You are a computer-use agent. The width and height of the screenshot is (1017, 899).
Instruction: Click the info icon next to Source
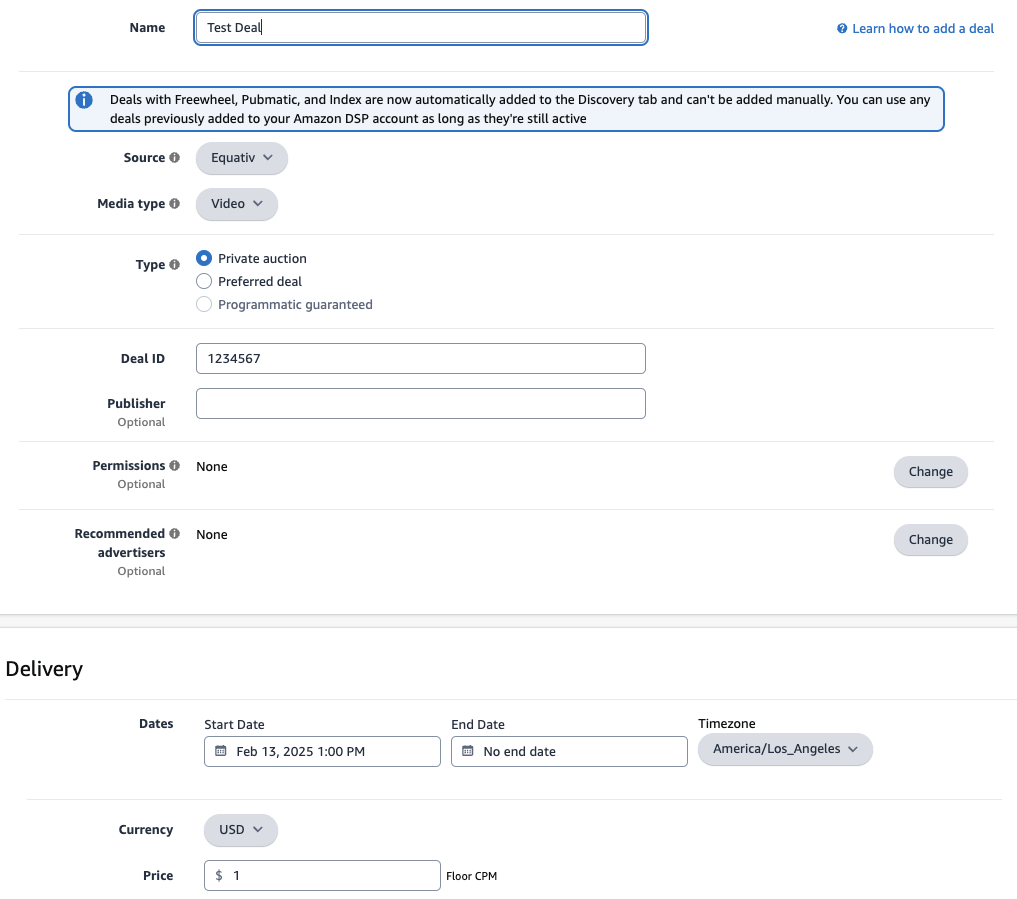174,158
